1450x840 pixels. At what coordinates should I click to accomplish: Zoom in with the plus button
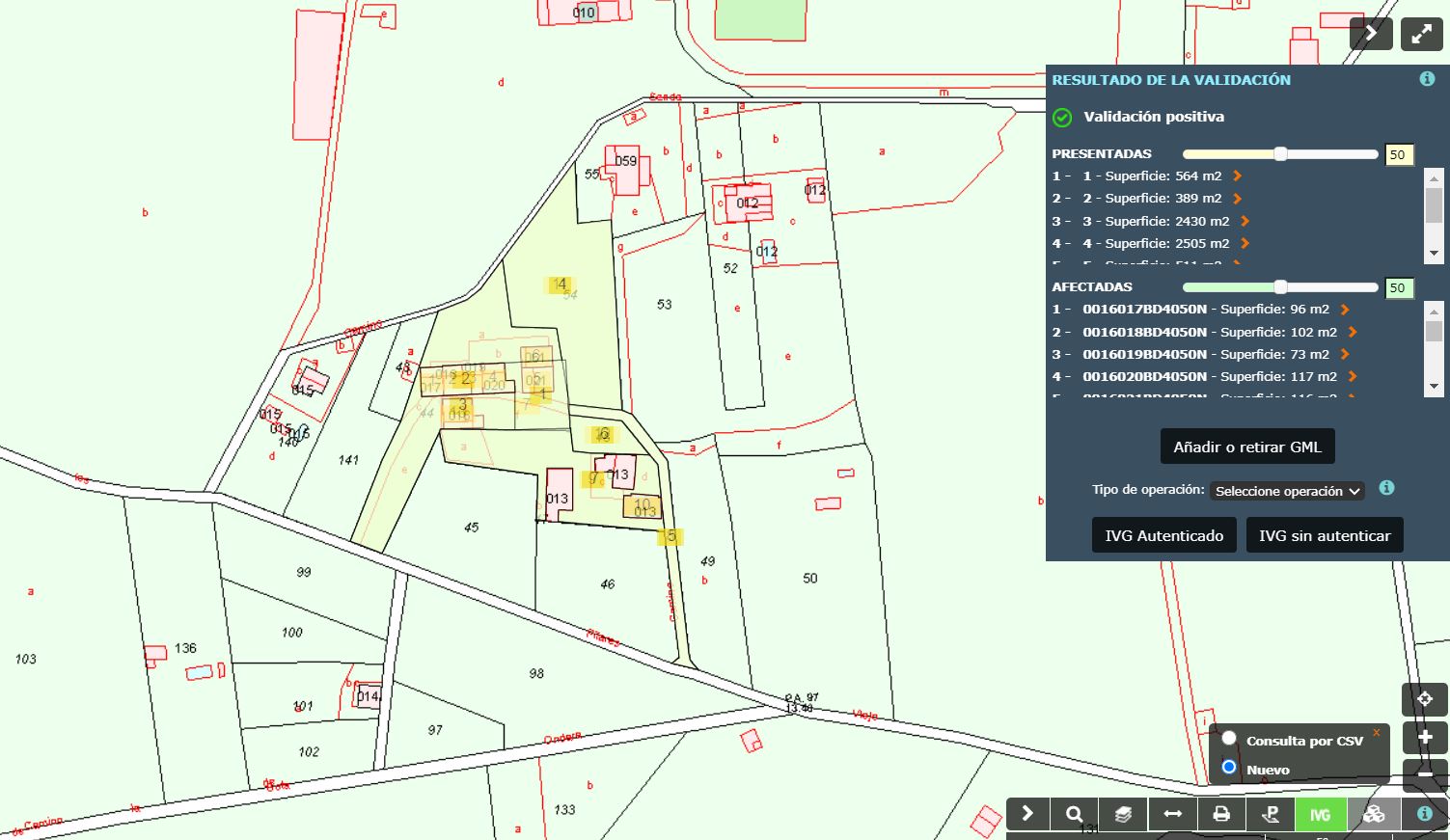[x=1425, y=739]
